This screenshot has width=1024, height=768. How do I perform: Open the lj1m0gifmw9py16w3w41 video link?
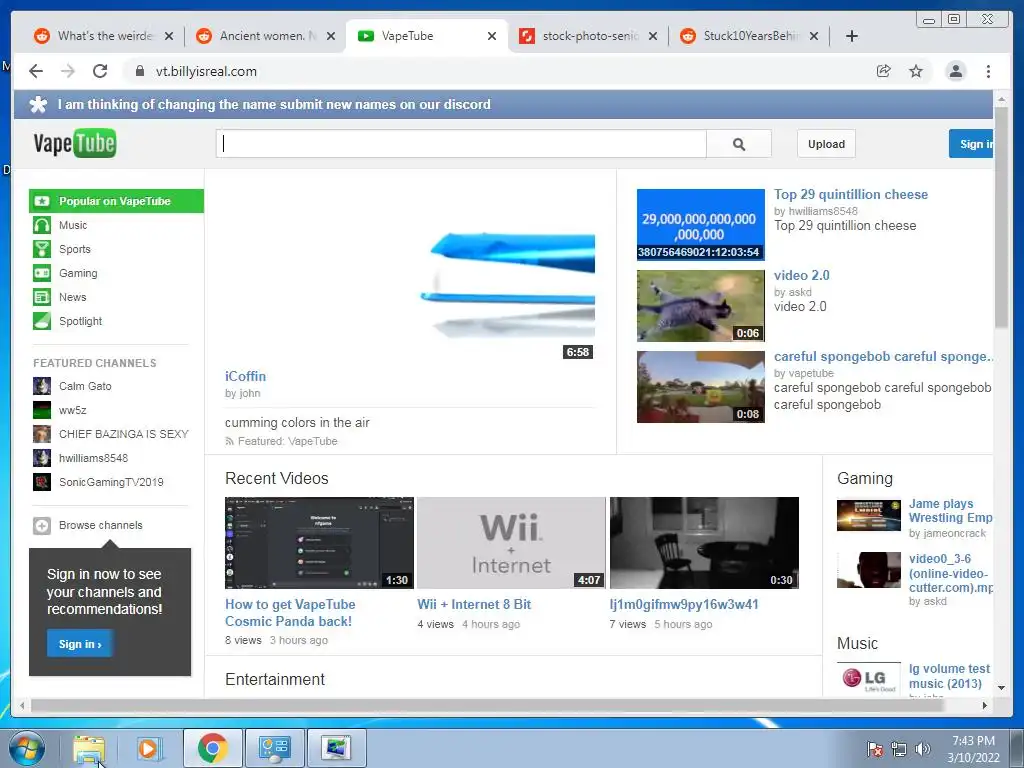click(684, 605)
